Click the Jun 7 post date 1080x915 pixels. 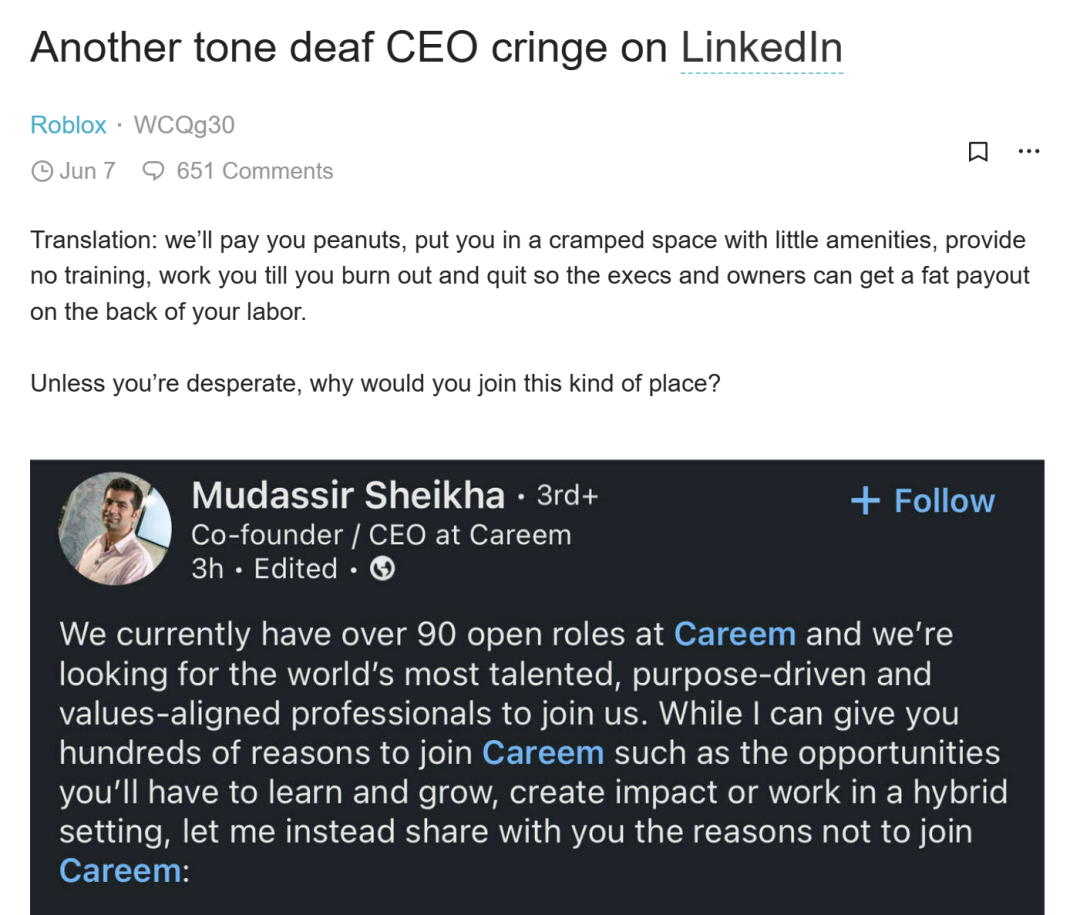click(87, 171)
